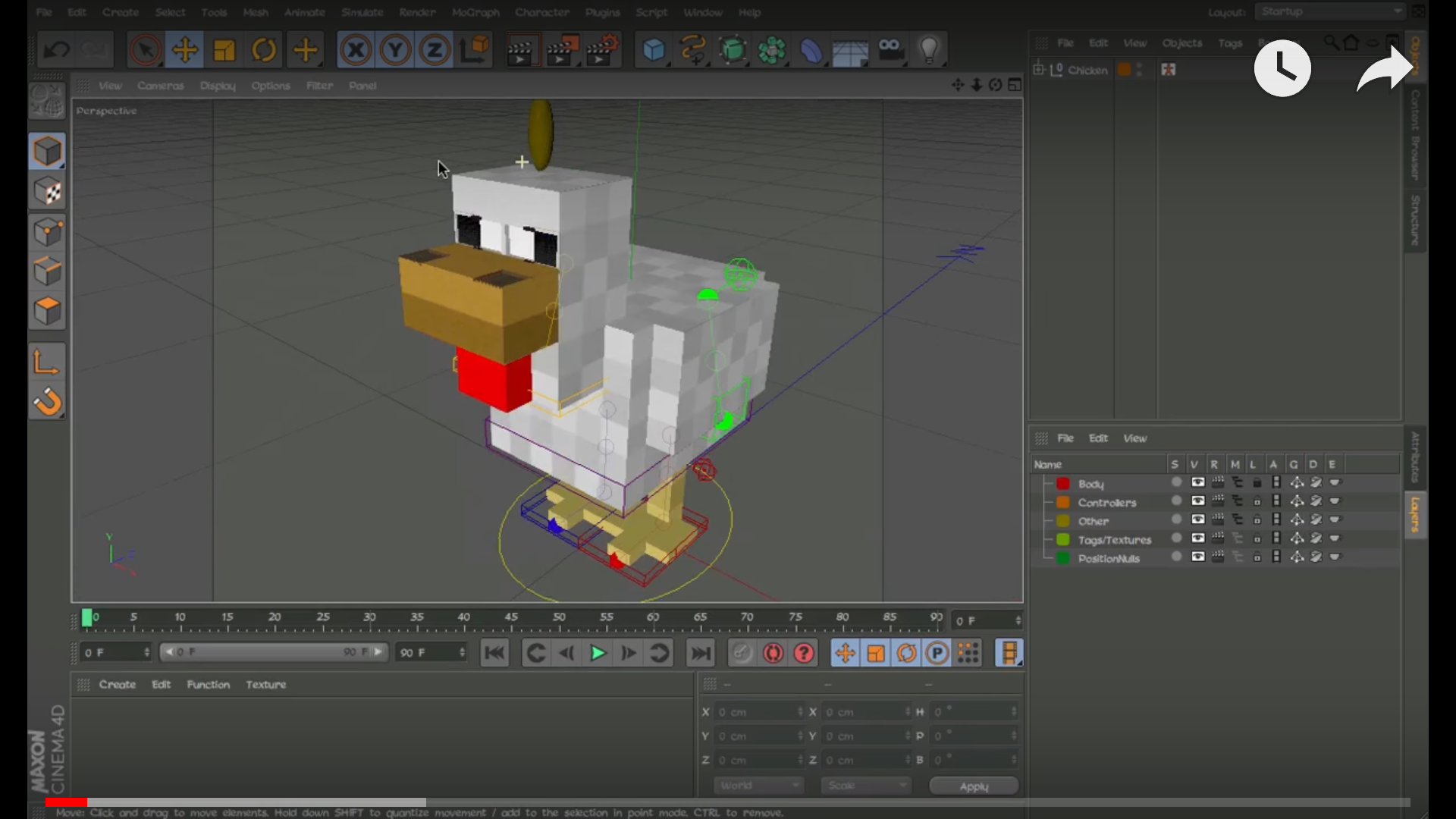Open Edit Render Settings icon
Image resolution: width=1456 pixels, height=819 pixels.
coord(603,51)
